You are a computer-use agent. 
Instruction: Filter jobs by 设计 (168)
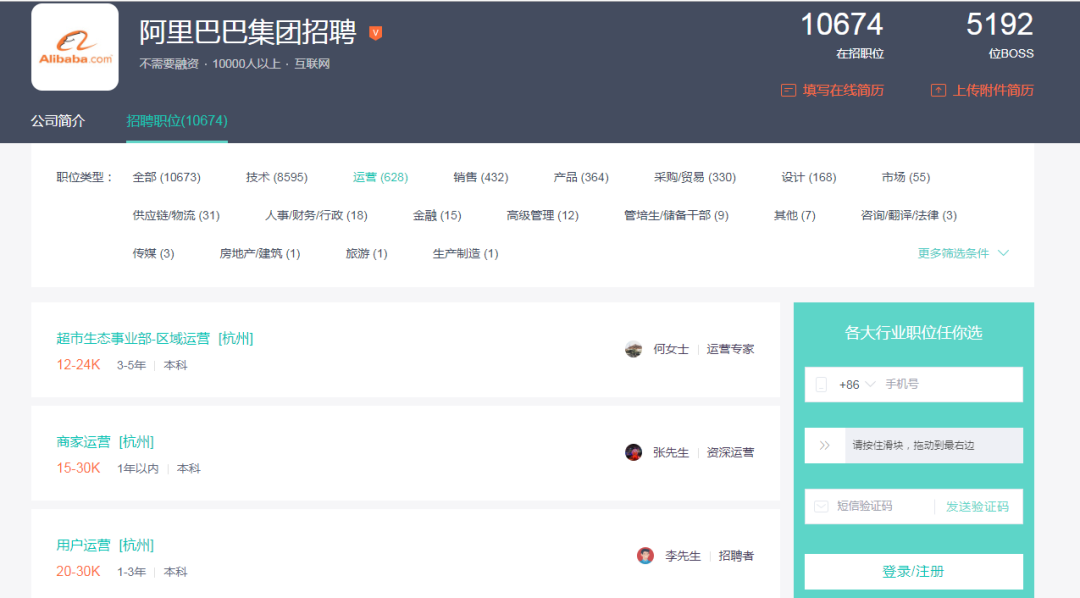tap(809, 177)
